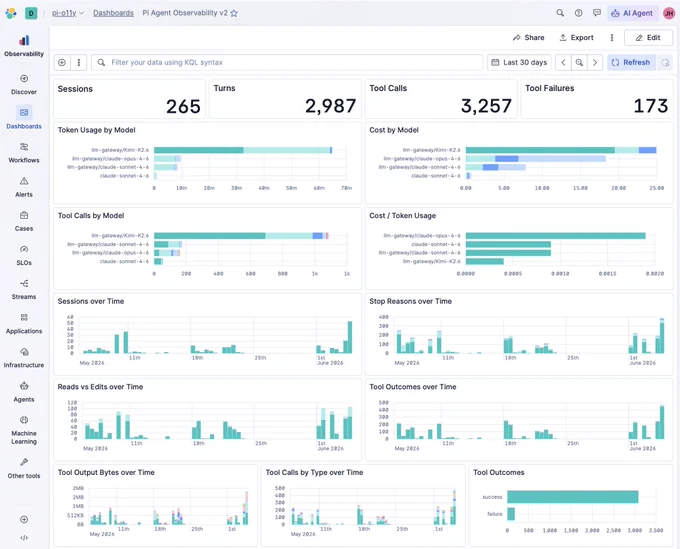Viewport: 680px width, 549px height.
Task: Star the Pi Agent Observability v2 dashboard
Action: click(x=234, y=13)
